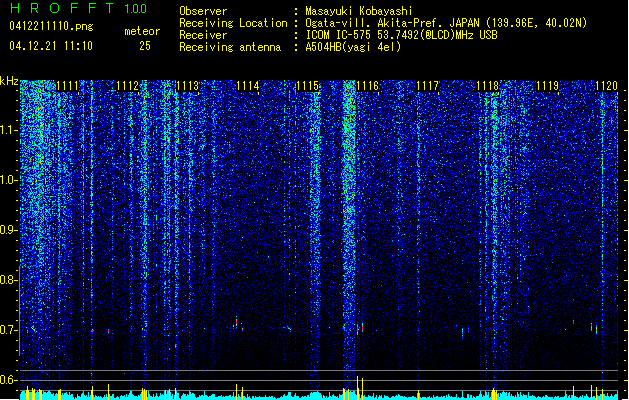Click the 1115 time marker
The width and height of the screenshot is (629, 400).
click(x=308, y=86)
